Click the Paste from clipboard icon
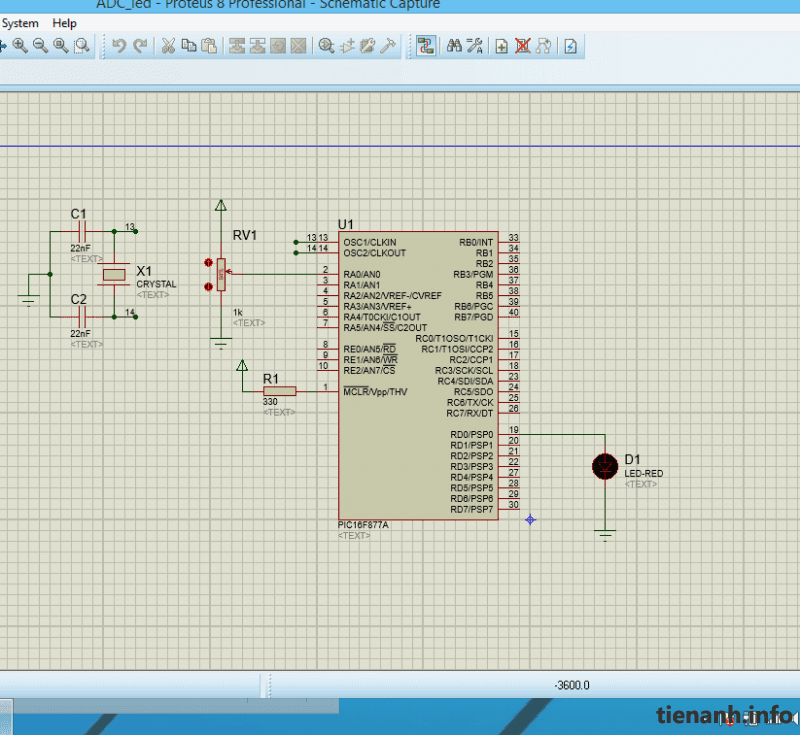Image resolution: width=800 pixels, height=735 pixels. [x=208, y=45]
